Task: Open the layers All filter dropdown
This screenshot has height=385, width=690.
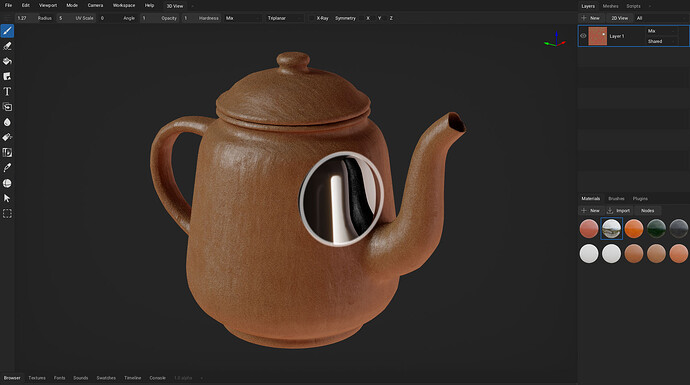Action: point(661,18)
